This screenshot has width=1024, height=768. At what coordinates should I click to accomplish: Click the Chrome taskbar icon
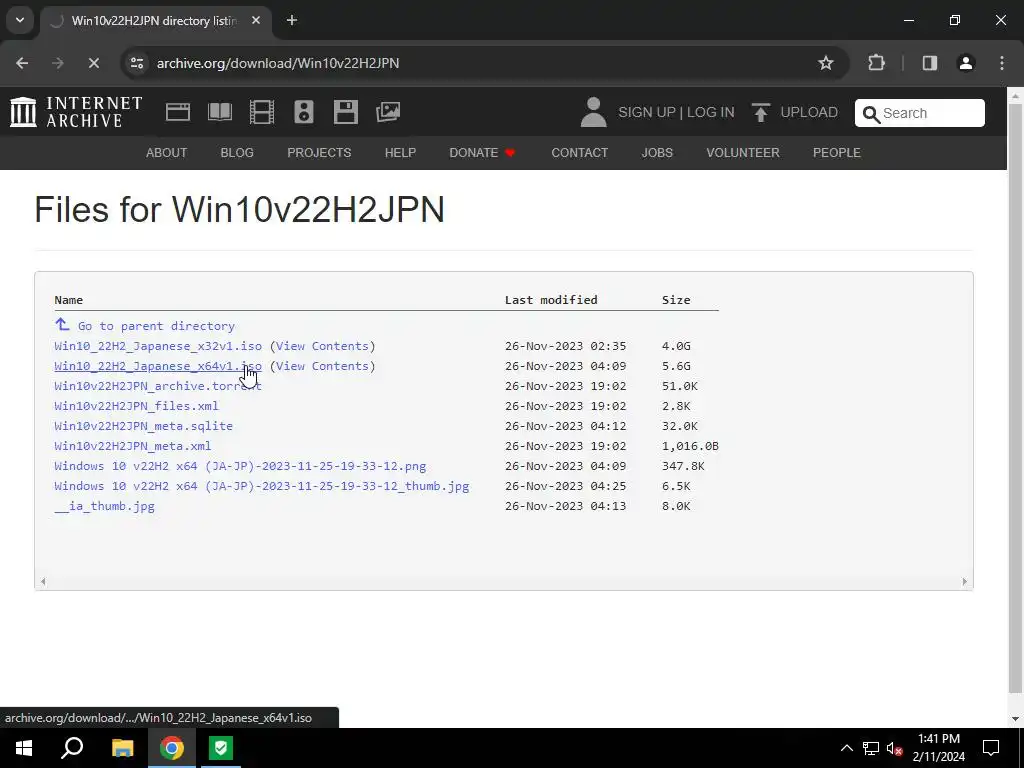pyautogui.click(x=172, y=748)
